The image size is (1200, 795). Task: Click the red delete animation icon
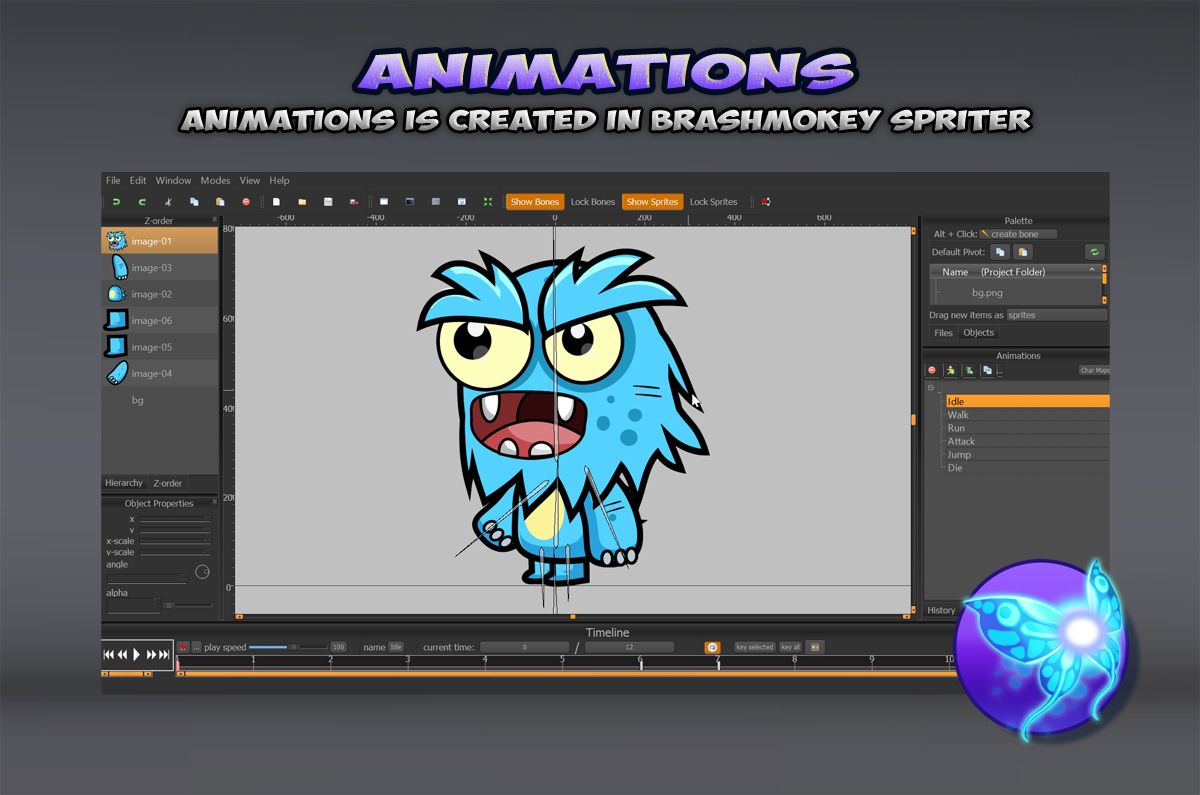932,370
